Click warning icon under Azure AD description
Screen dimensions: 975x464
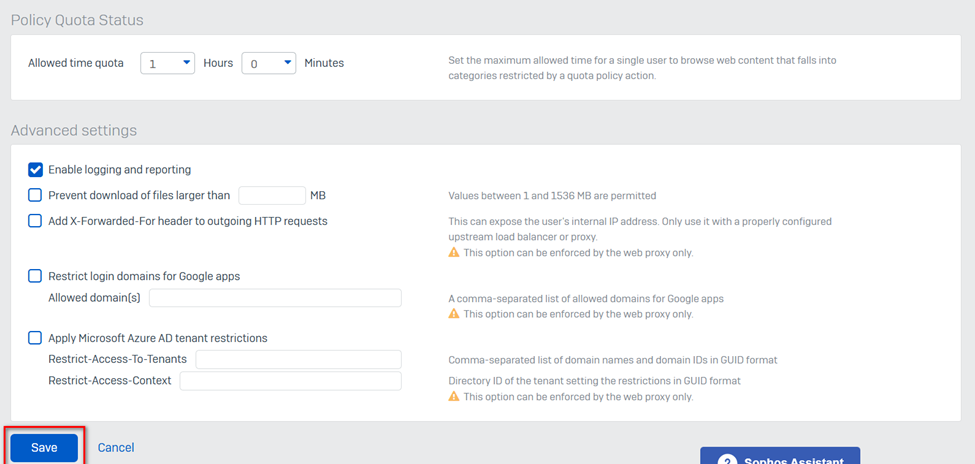pos(454,397)
